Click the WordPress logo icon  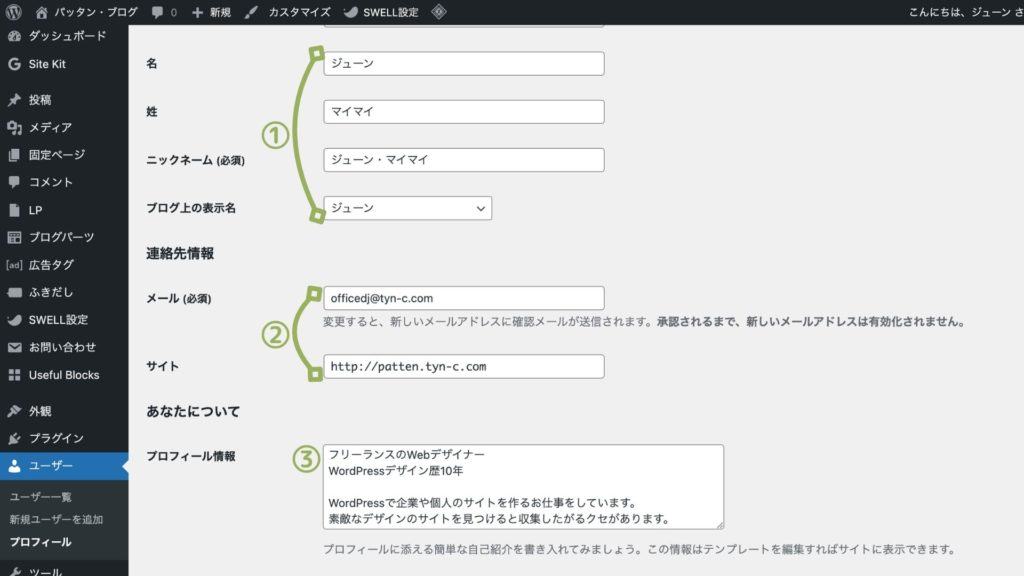point(13,13)
